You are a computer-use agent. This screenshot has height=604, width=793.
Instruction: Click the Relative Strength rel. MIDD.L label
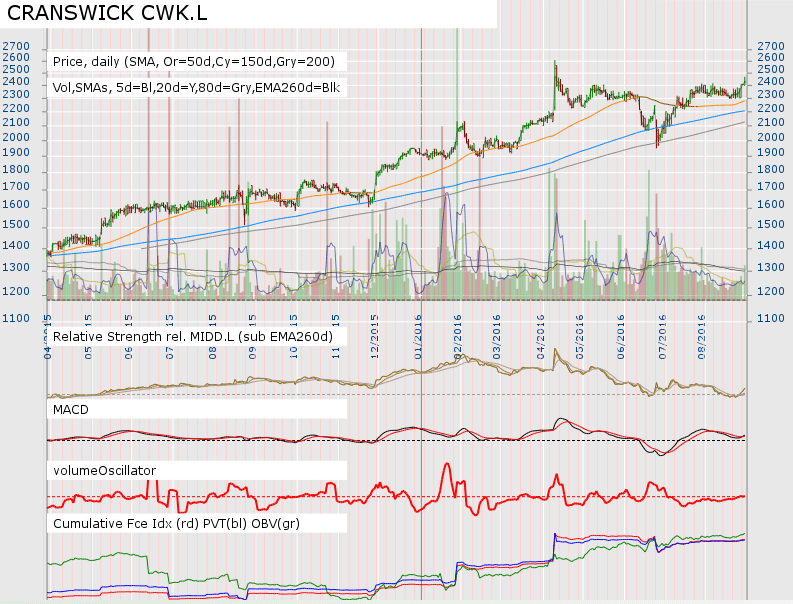tap(193, 337)
